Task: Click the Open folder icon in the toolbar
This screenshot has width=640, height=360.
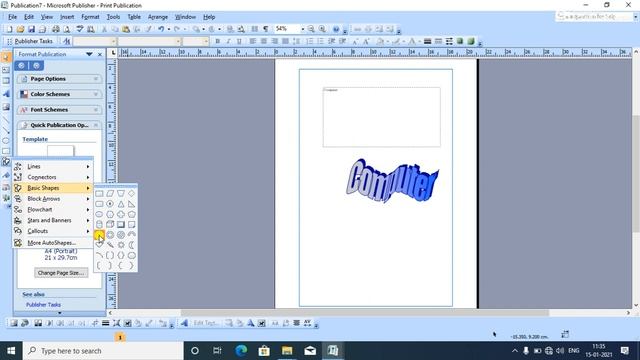Action: click(x=20, y=29)
